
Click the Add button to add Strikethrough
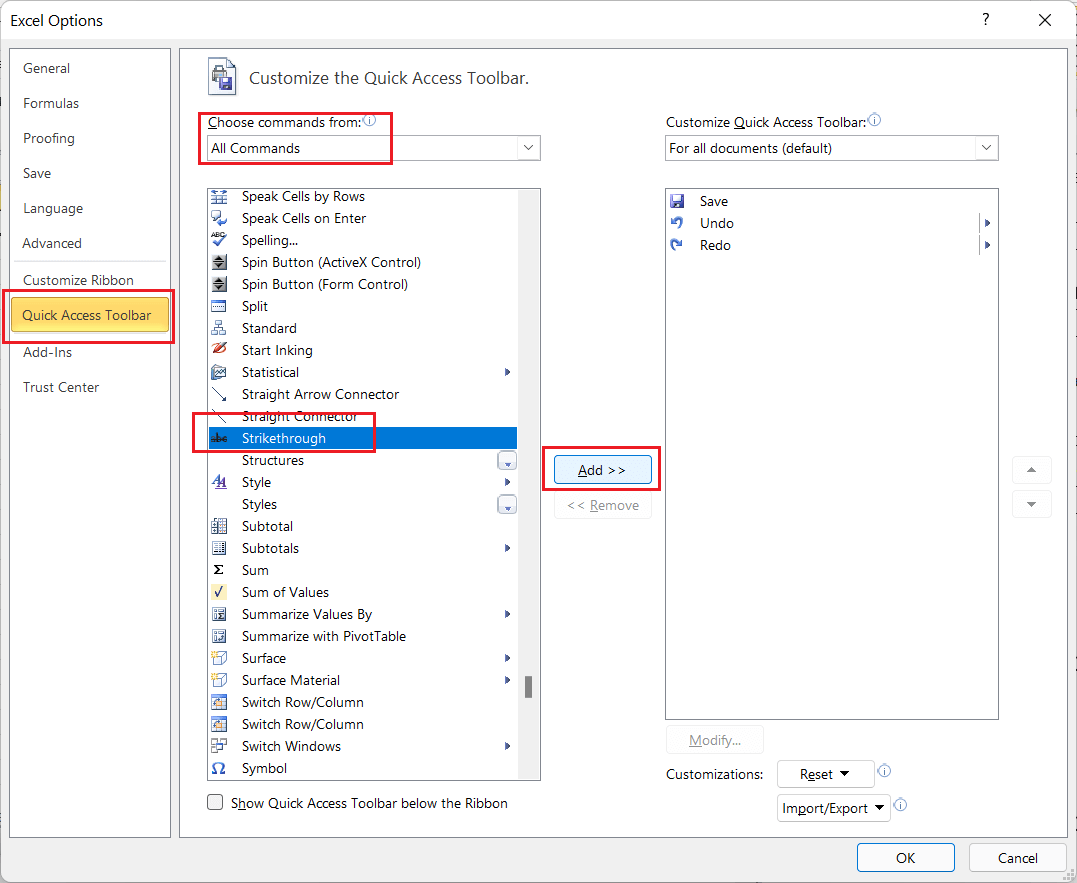(601, 469)
